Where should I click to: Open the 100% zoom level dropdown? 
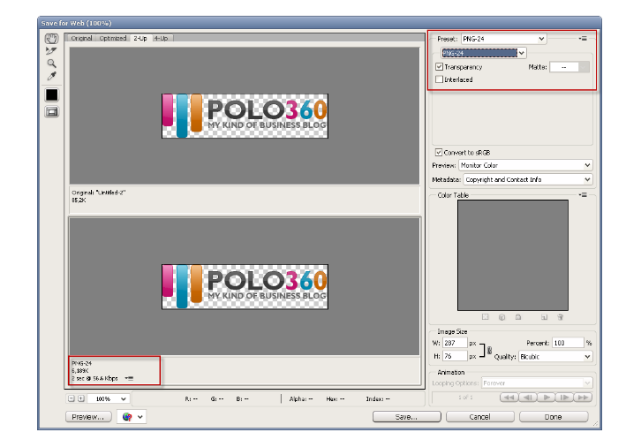coord(108,398)
